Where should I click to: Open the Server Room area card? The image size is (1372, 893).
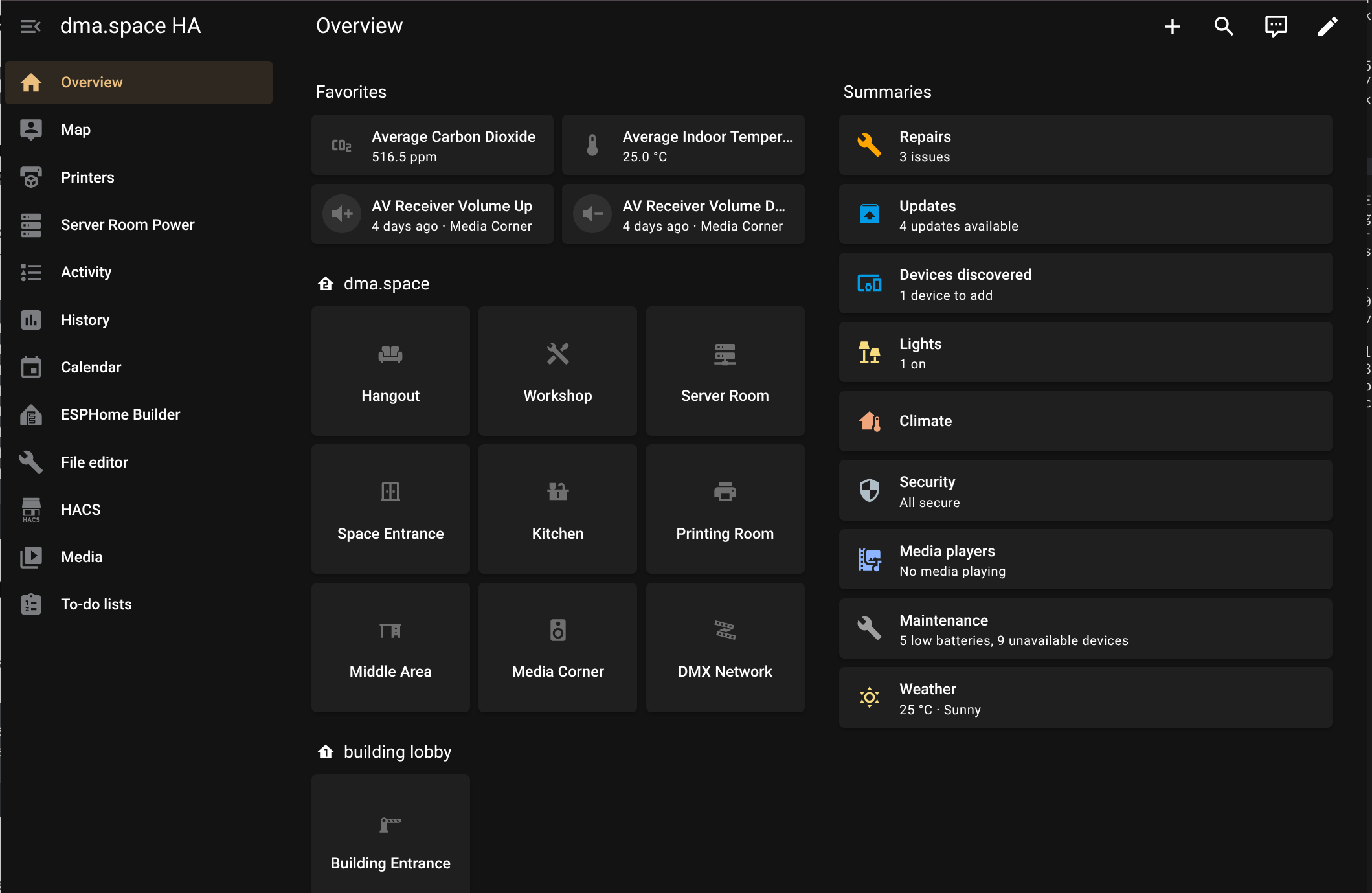point(725,371)
